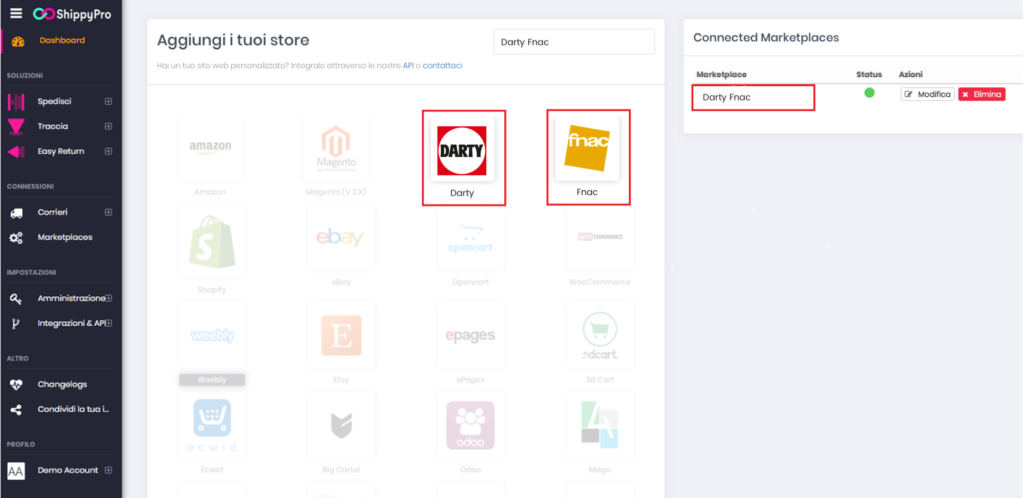Click the Amministrazione key icon
Image resolution: width=1024 pixels, height=498 pixels.
[x=16, y=298]
